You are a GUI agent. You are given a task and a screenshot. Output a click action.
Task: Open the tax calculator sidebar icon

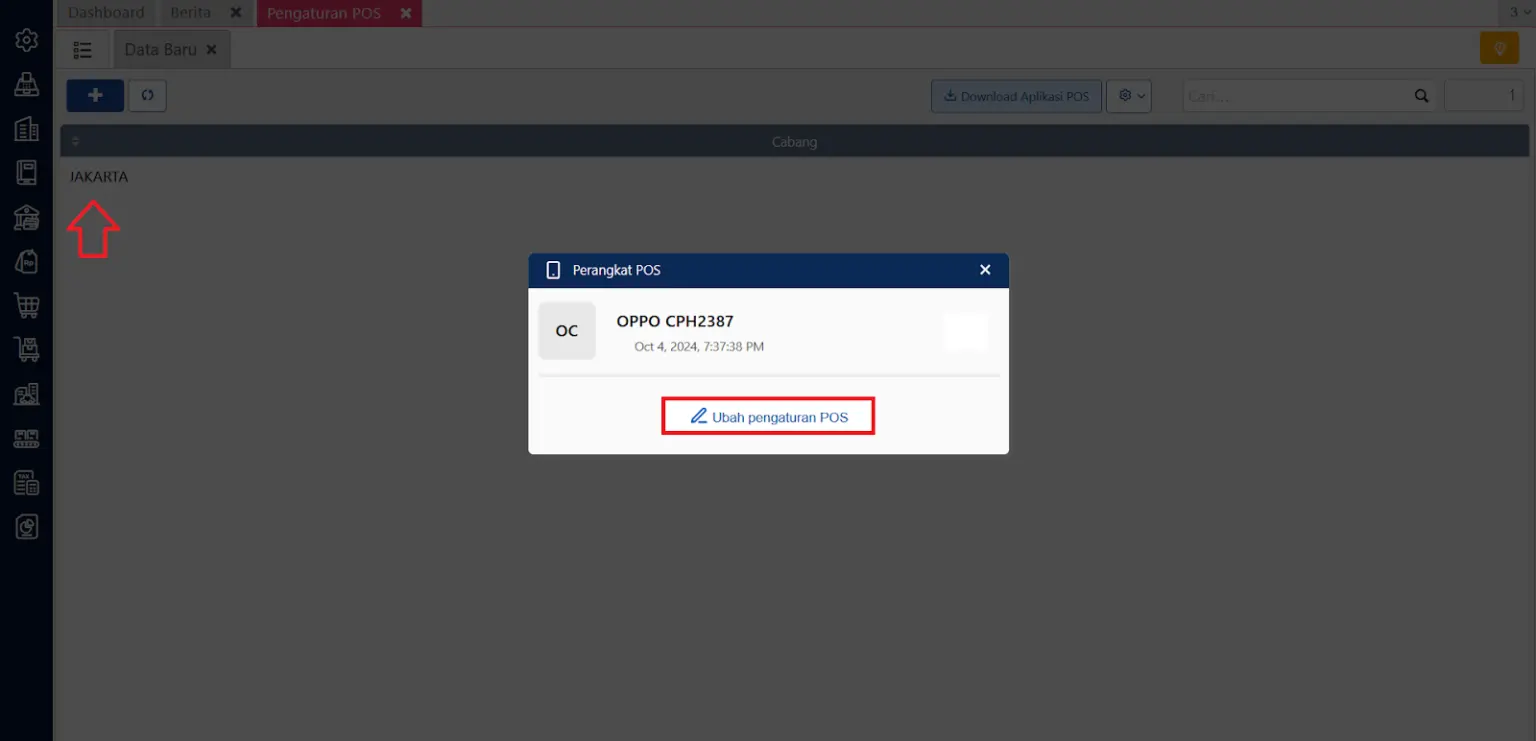[26, 483]
